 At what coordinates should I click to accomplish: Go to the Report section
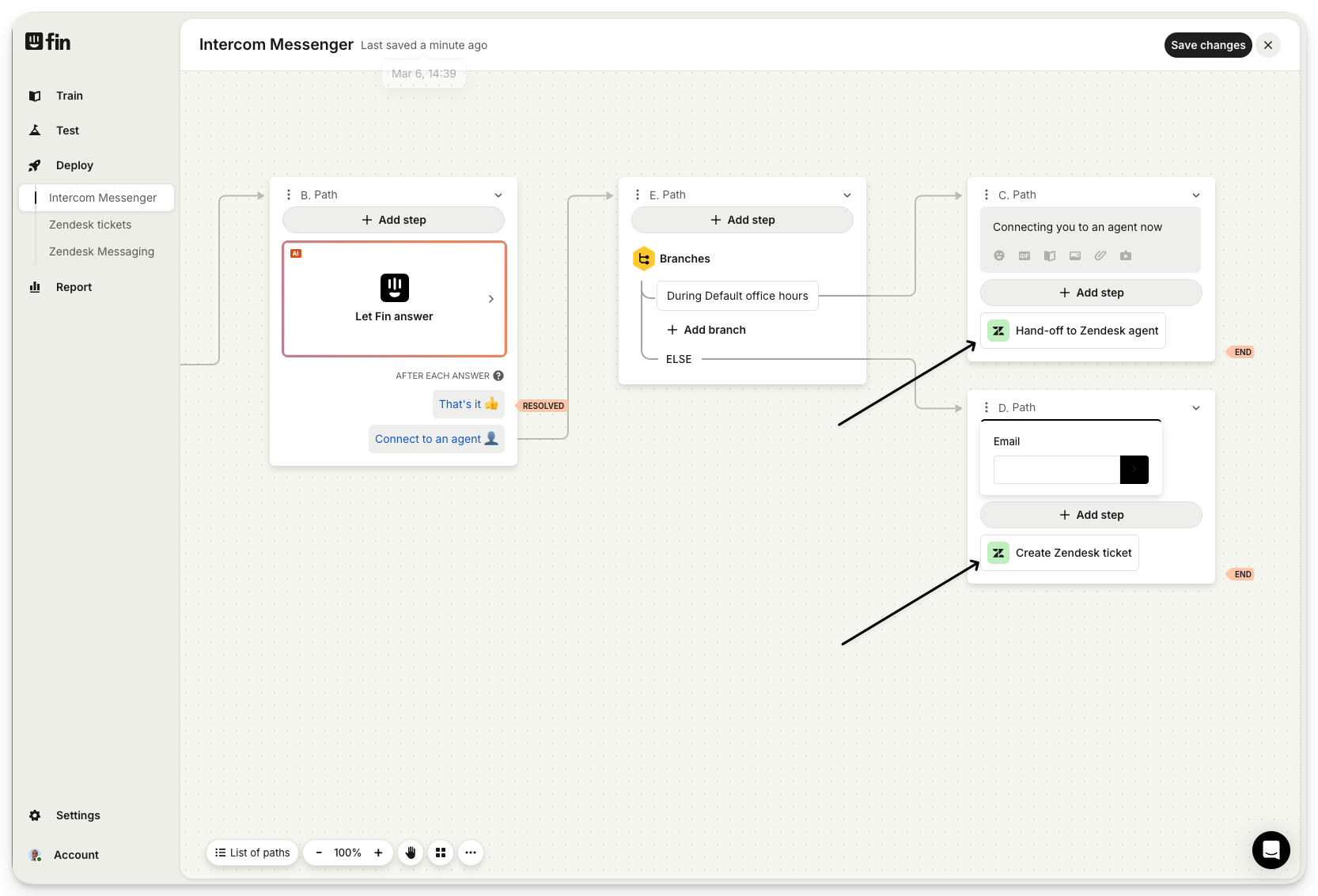74,287
